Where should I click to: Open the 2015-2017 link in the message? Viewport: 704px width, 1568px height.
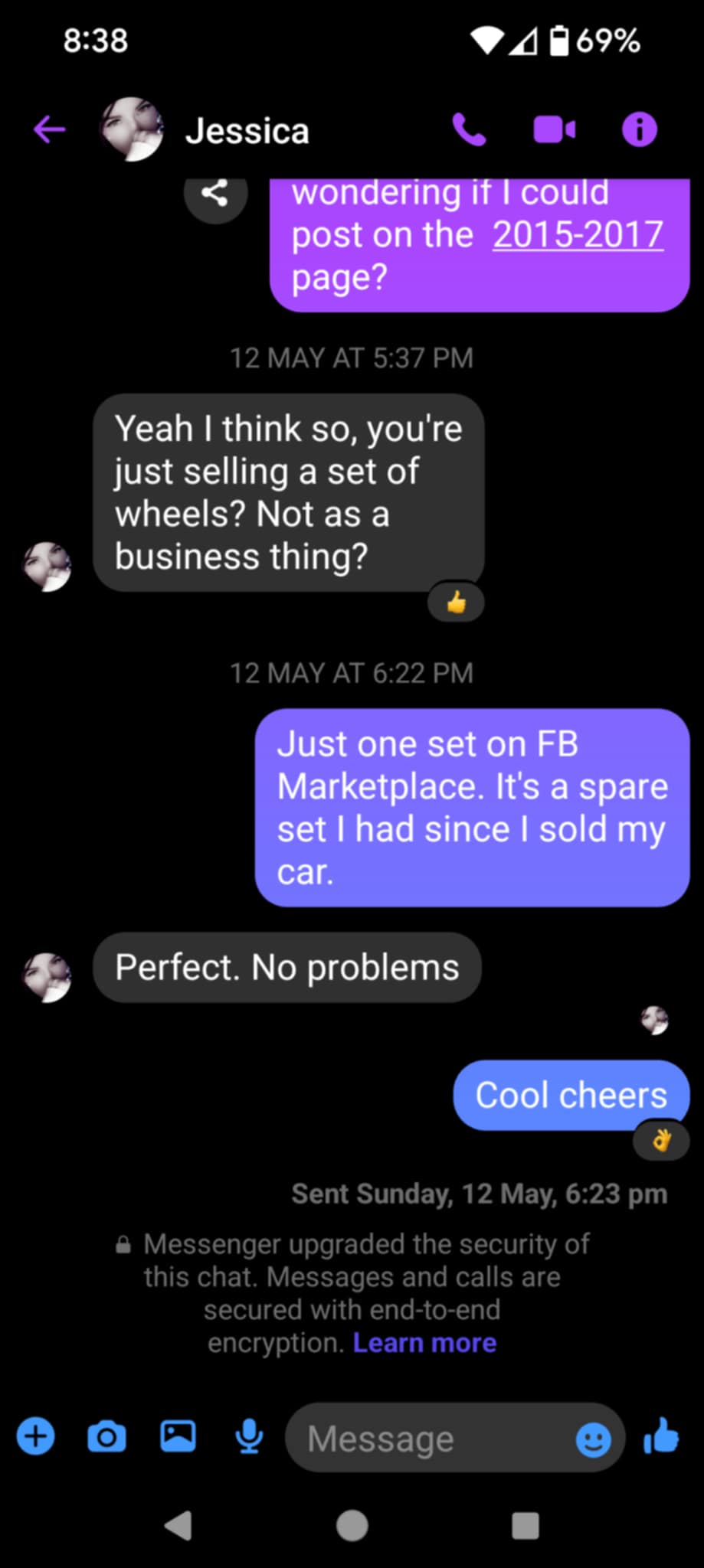[578, 234]
